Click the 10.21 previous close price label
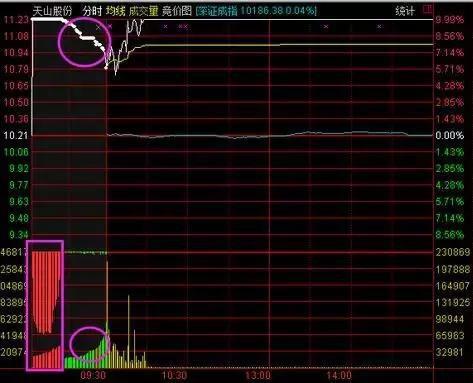The image size is (473, 383). tap(16, 135)
